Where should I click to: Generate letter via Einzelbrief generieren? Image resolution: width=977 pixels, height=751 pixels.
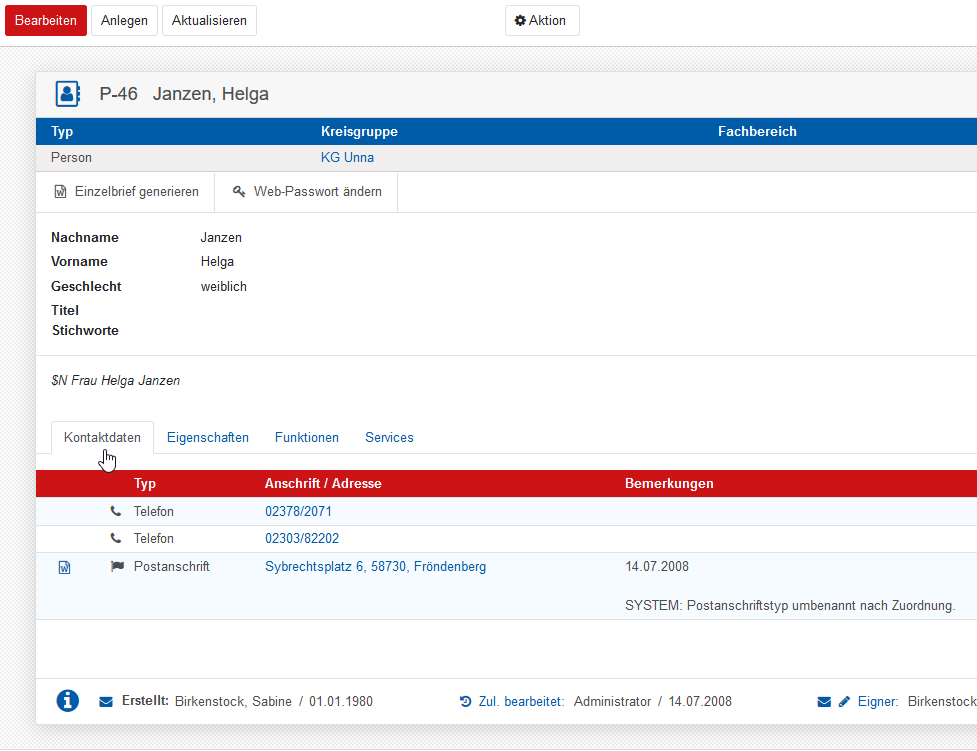tap(126, 192)
